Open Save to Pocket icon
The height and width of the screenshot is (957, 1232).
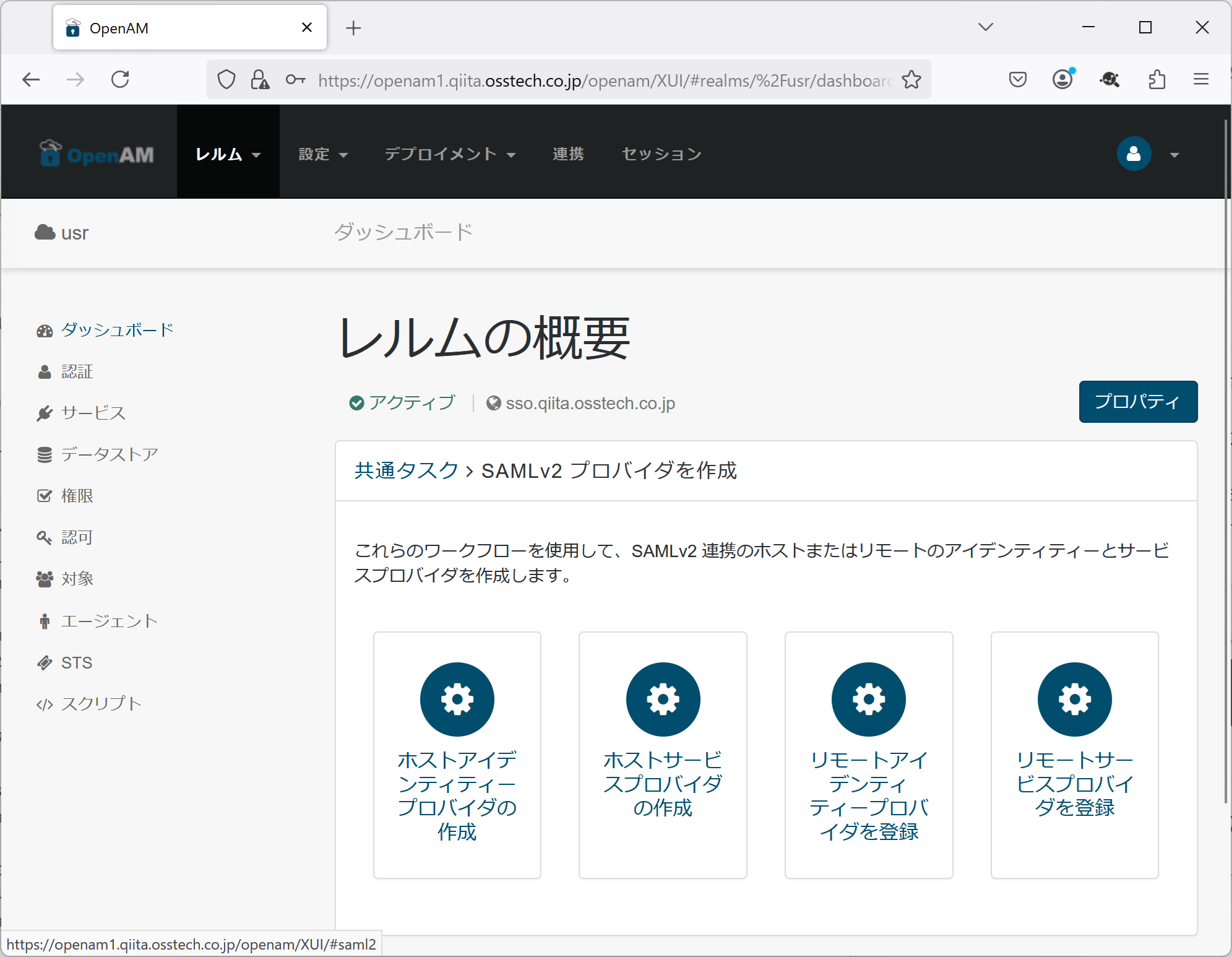tap(1017, 79)
